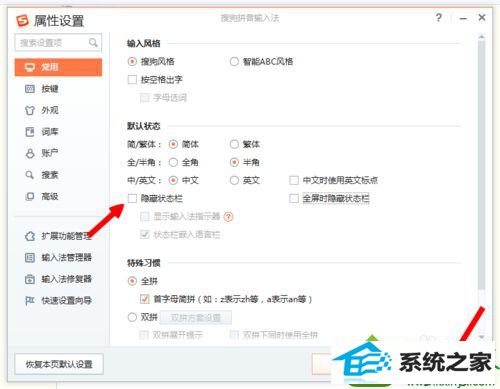Click 恢复本页默认设置 button

59,364
